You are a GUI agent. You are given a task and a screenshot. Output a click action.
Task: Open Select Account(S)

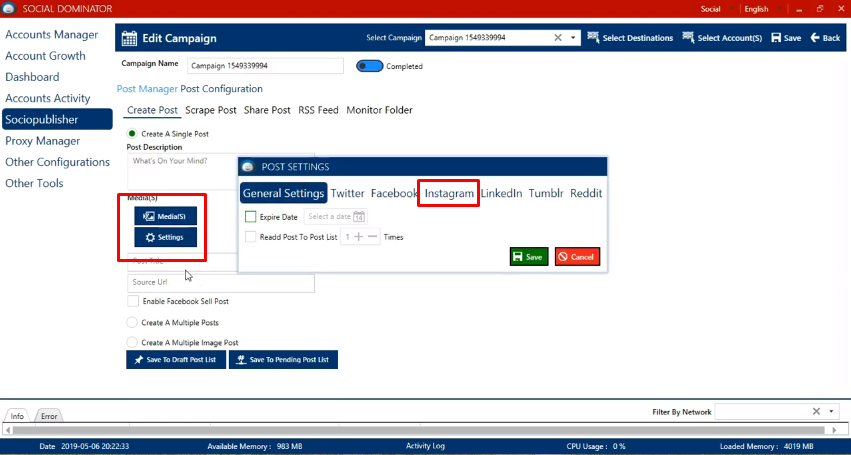[722, 38]
